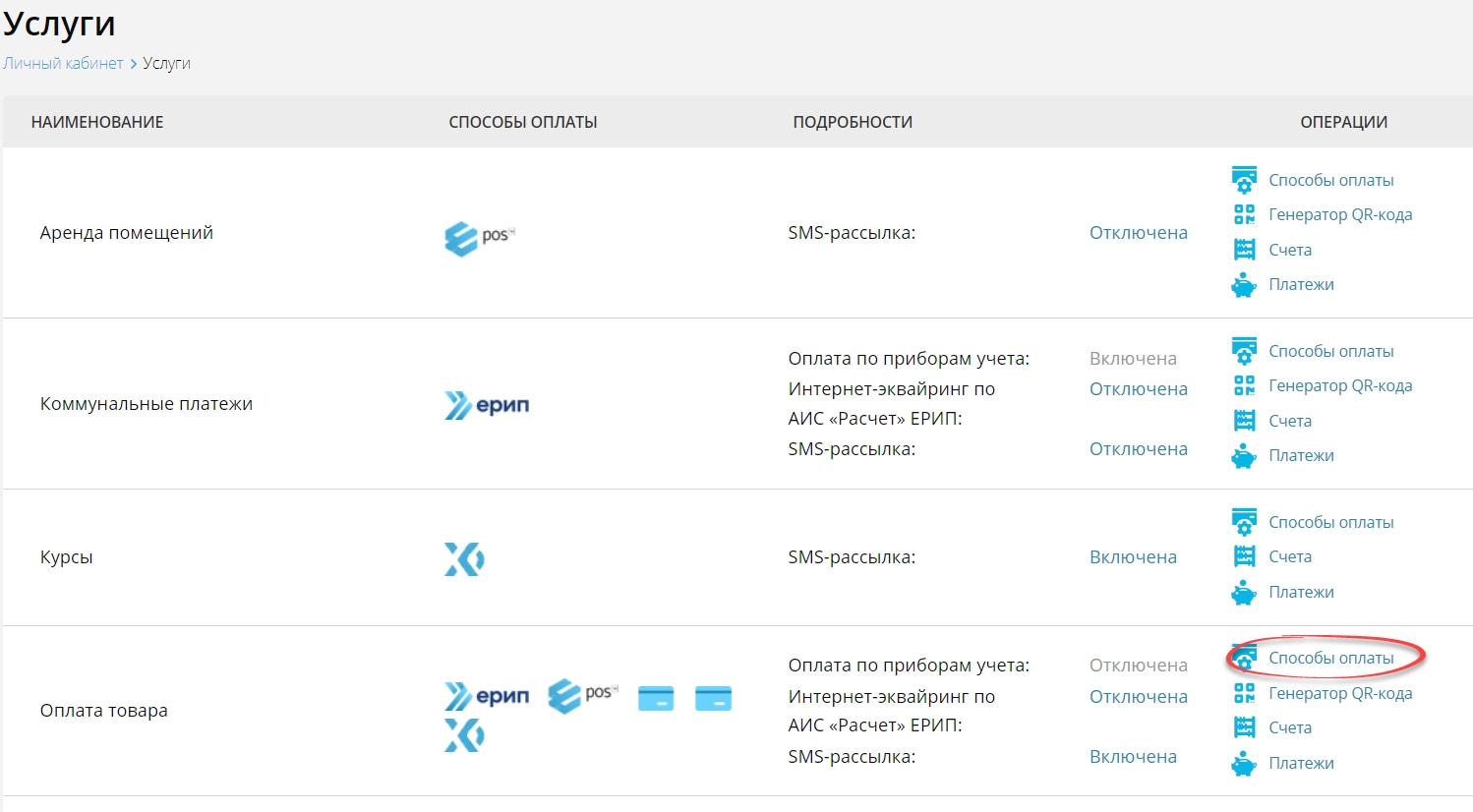This screenshot has height=812, width=1473.
Task: Toggle SMS-рассылка Включена for Курсы
Action: pos(1133,557)
